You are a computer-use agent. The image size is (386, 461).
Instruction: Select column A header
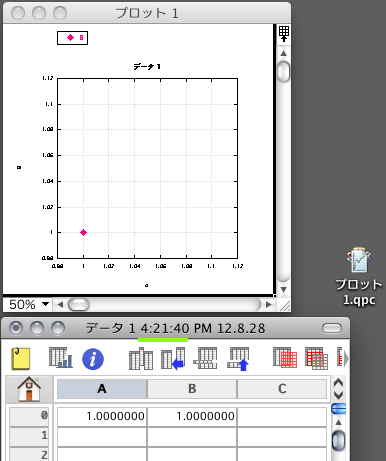pos(102,389)
